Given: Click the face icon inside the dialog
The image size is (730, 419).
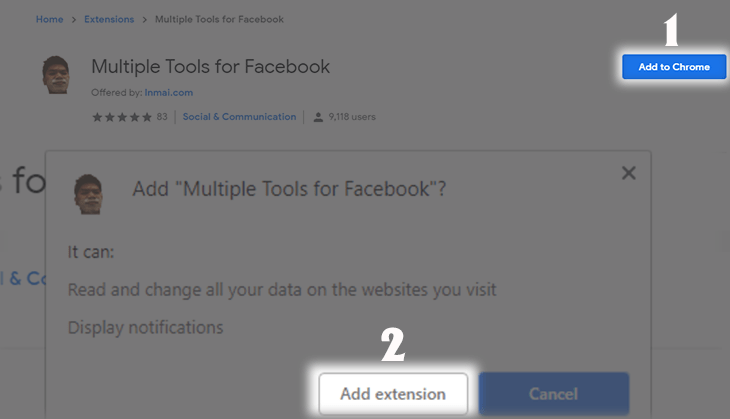Looking at the screenshot, I should 88,194.
